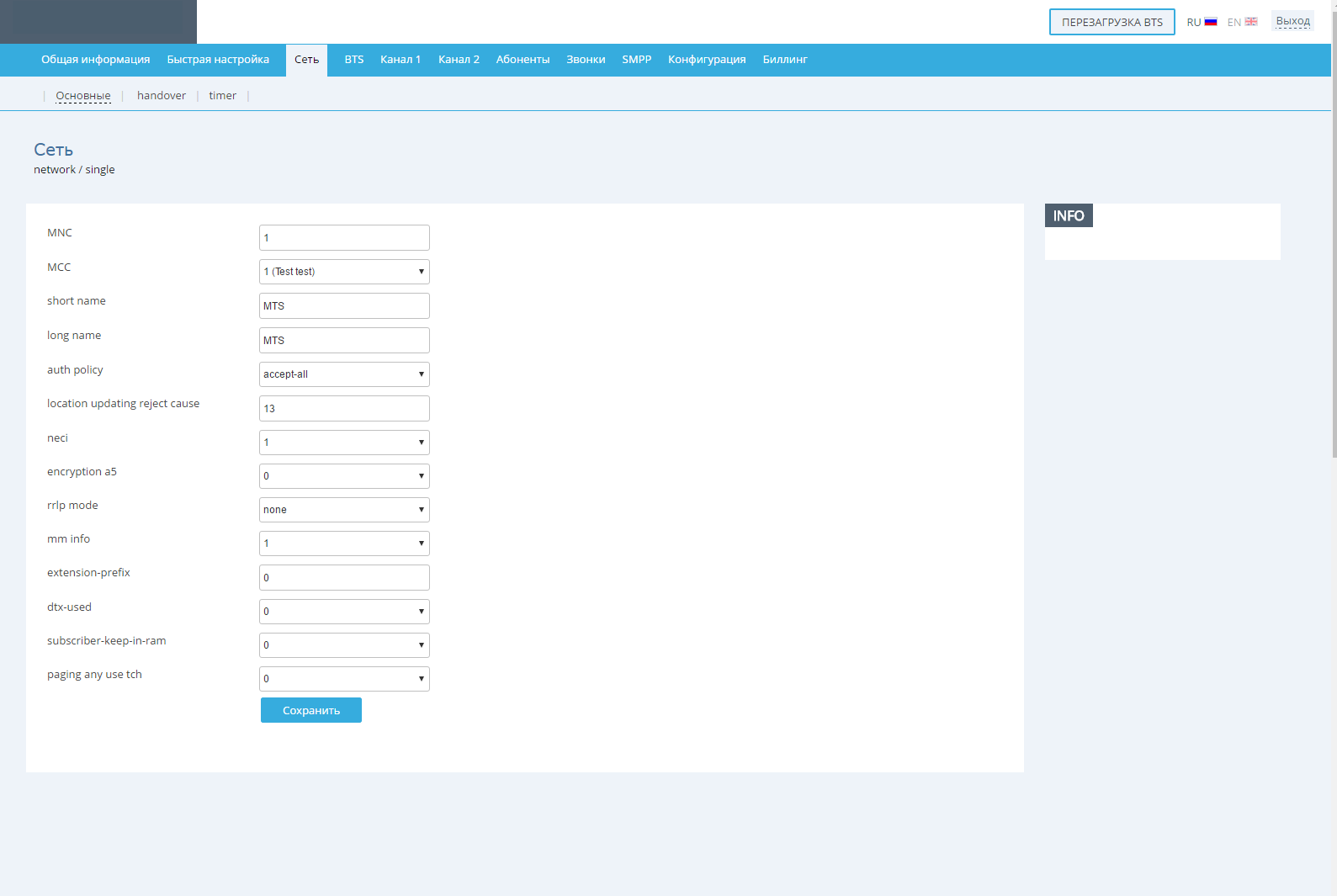The width and height of the screenshot is (1337, 896).
Task: Select the Сеть tab
Action: [x=306, y=60]
